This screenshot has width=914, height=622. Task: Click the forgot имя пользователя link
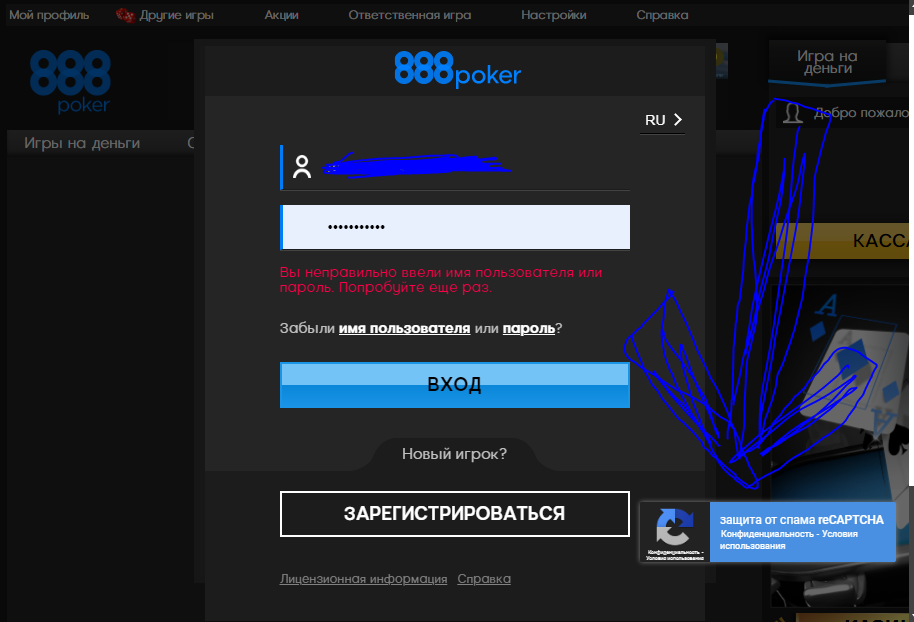click(x=405, y=328)
